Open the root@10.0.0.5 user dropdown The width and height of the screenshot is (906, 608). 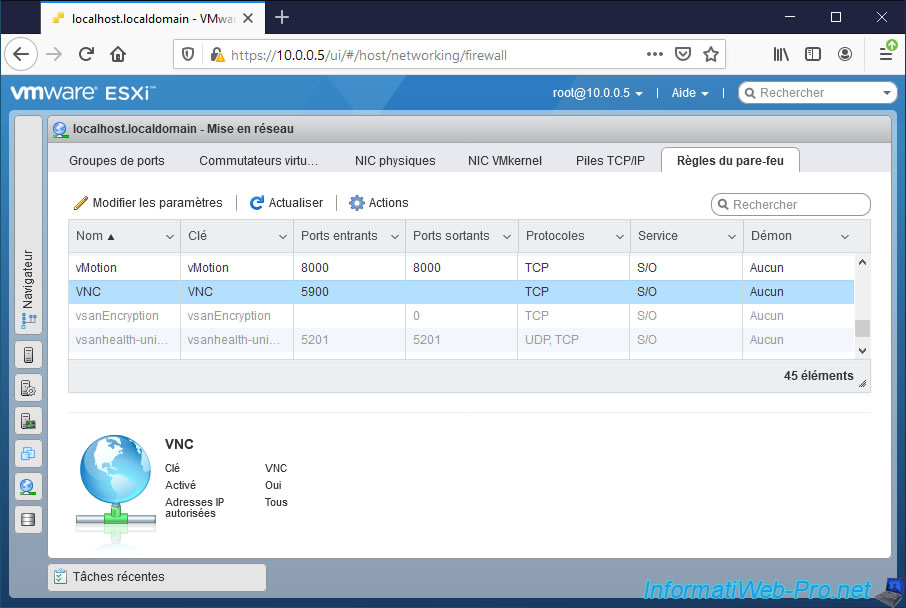click(x=597, y=93)
